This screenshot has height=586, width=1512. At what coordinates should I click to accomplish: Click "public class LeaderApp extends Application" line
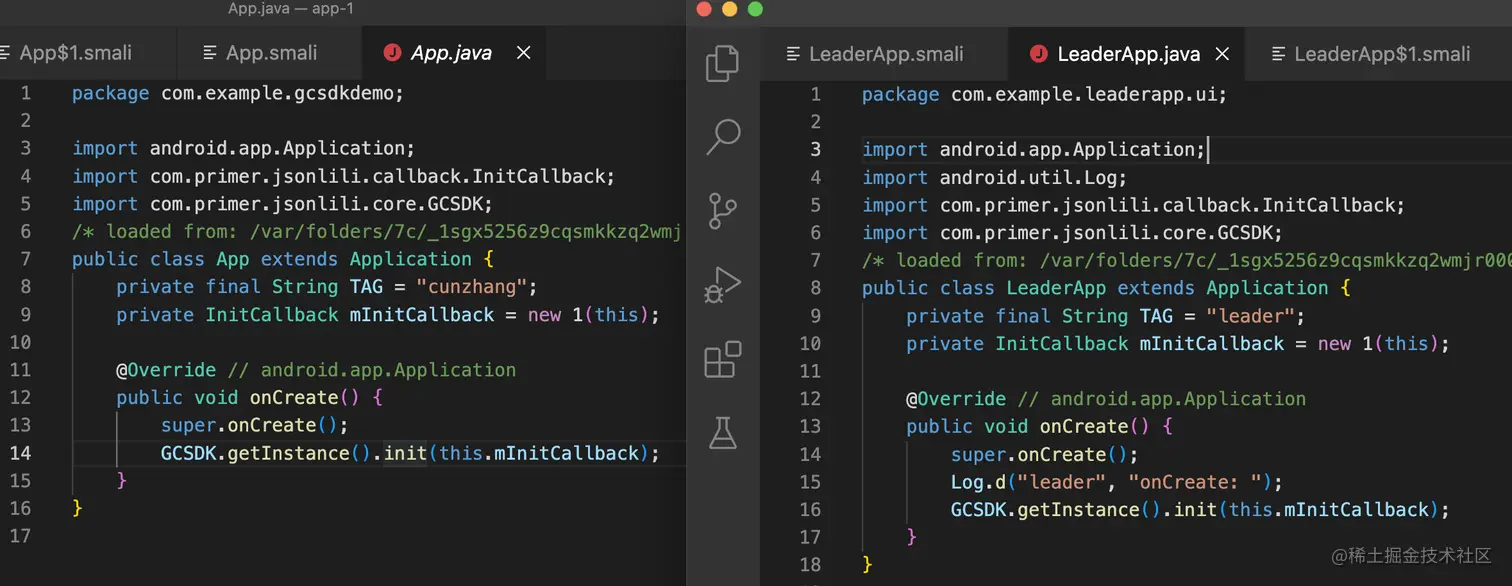tap(1106, 288)
